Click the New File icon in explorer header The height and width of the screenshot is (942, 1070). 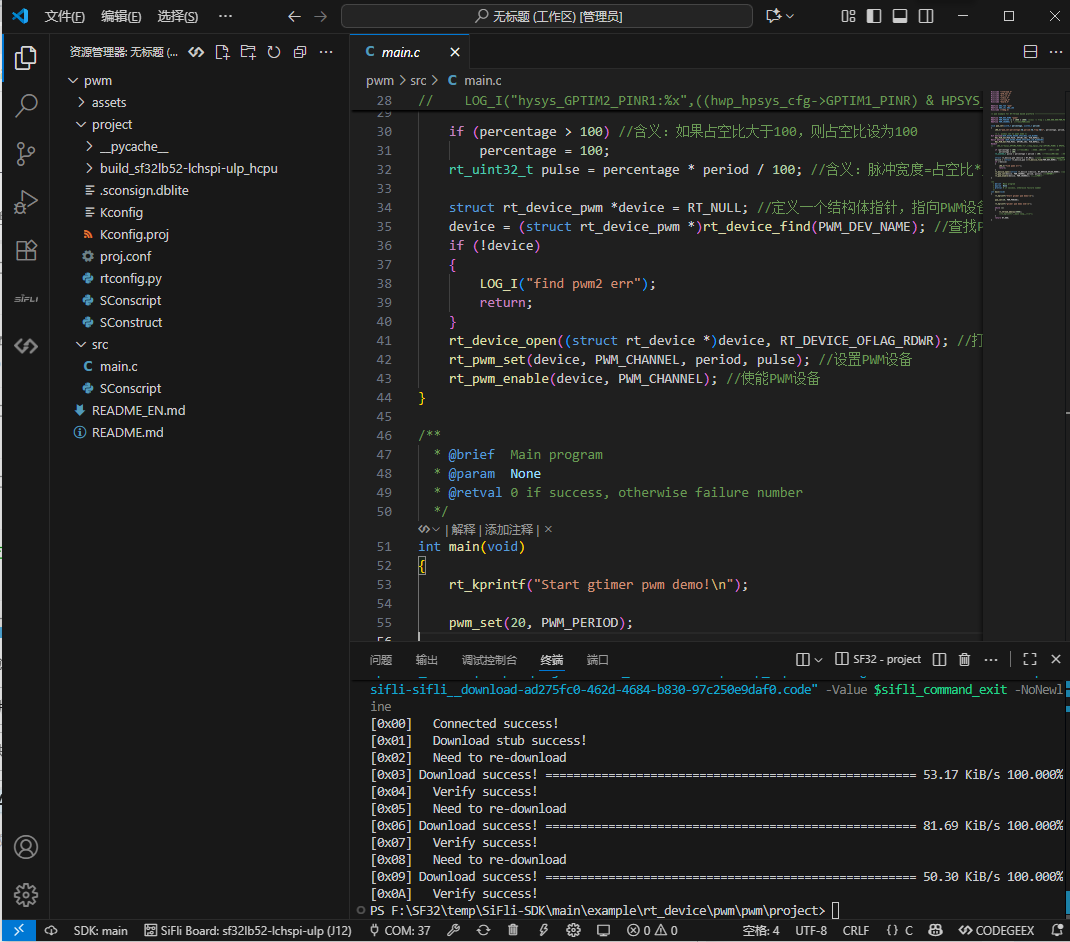pyautogui.click(x=222, y=52)
